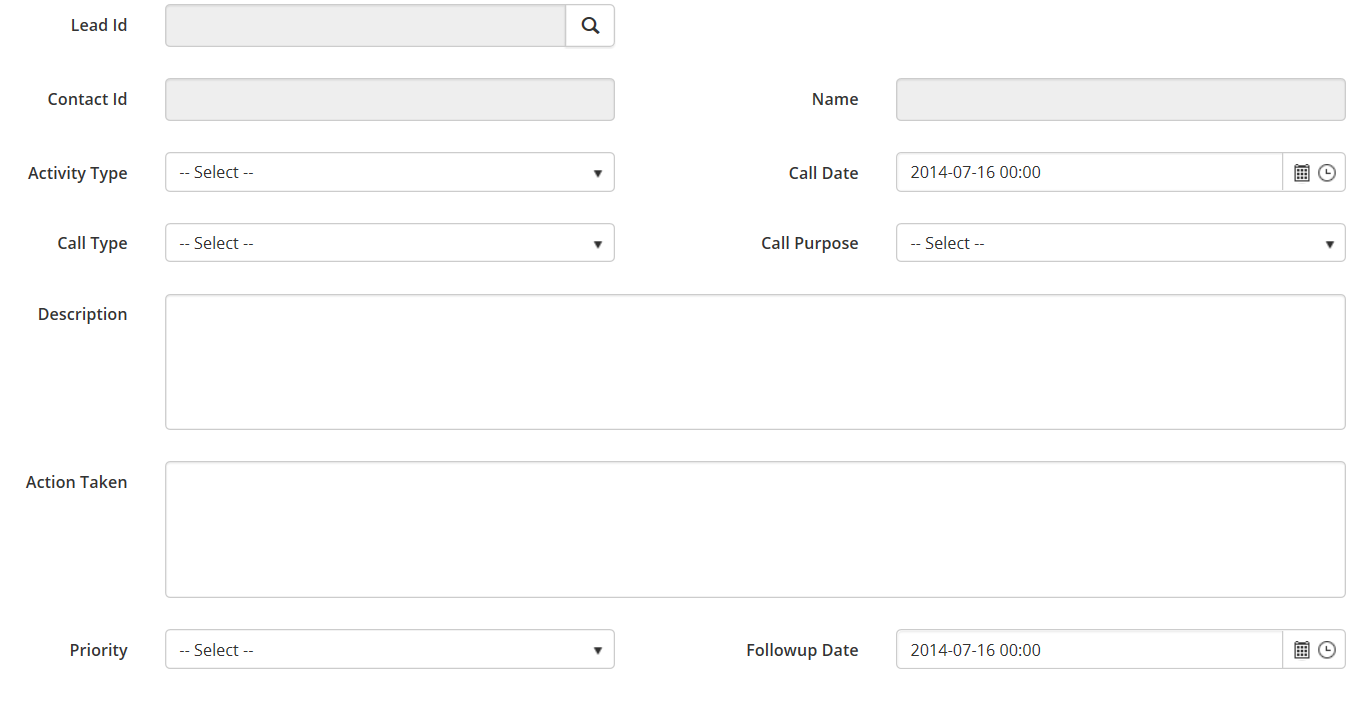Click the Call Date text input

coord(1088,172)
